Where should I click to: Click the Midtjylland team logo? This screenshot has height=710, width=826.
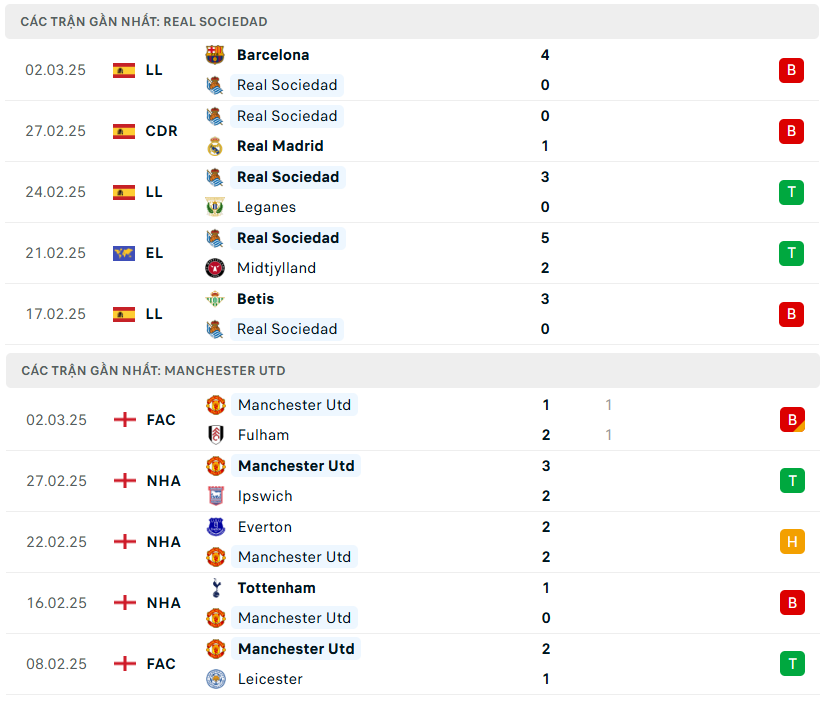click(x=215, y=268)
